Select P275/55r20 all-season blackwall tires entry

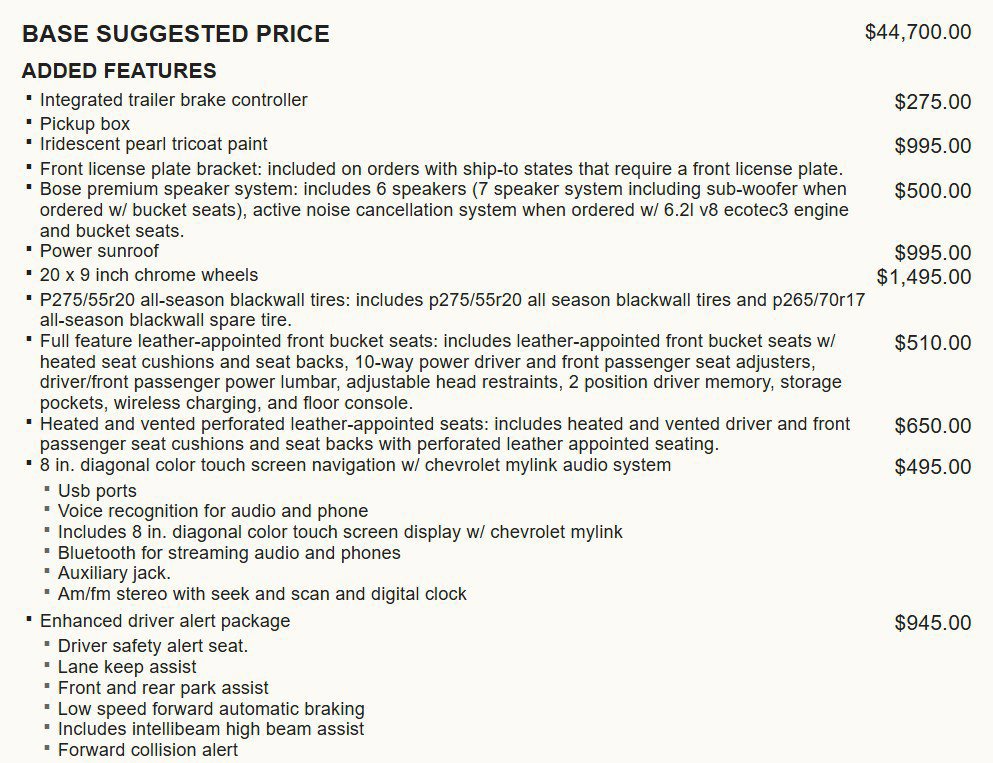452,310
